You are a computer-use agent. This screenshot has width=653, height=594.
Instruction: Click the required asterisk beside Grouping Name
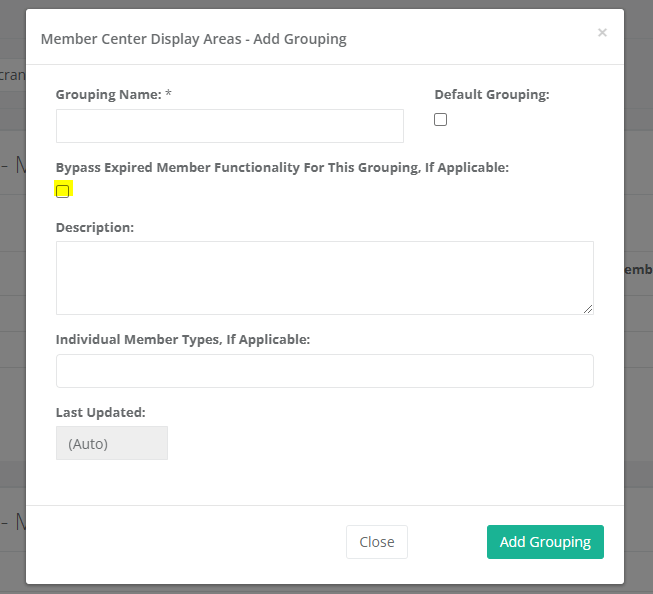click(169, 94)
